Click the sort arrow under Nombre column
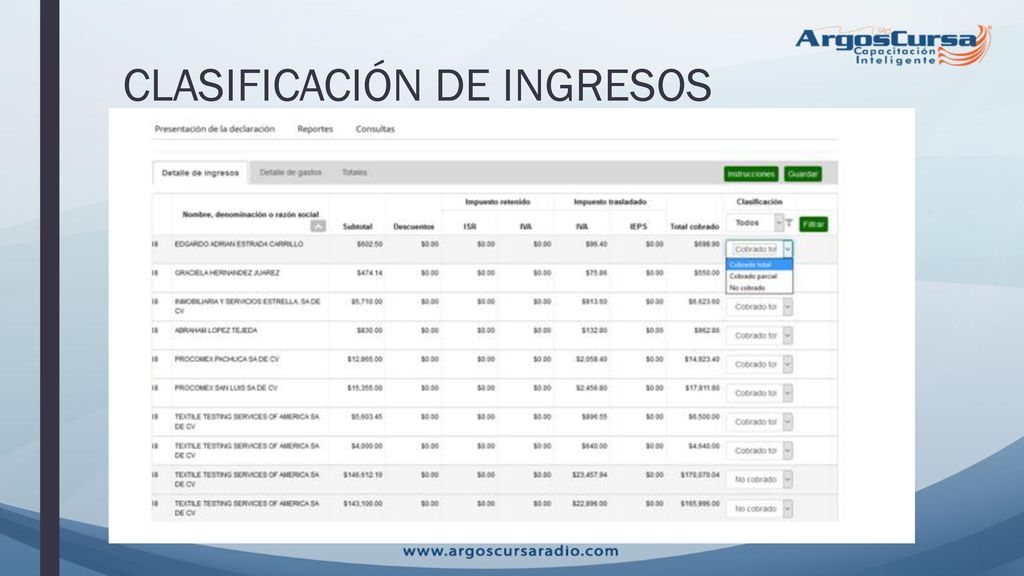This screenshot has width=1024, height=576. (x=318, y=226)
